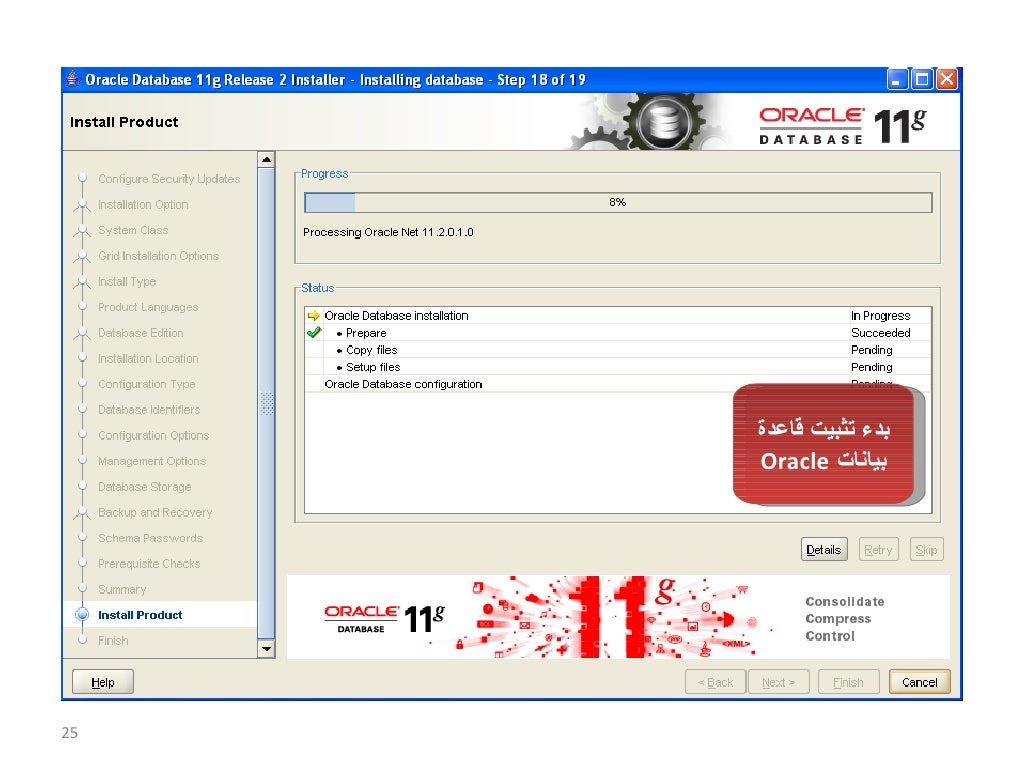Image resolution: width=1024 pixels, height=768 pixels.
Task: Minimize the installer window
Action: tap(897, 80)
